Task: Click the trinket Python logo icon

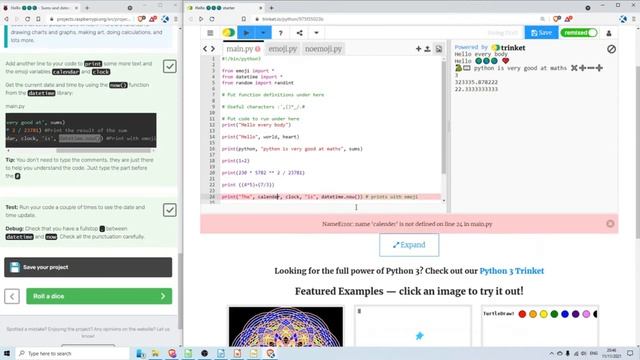Action: coord(229,33)
